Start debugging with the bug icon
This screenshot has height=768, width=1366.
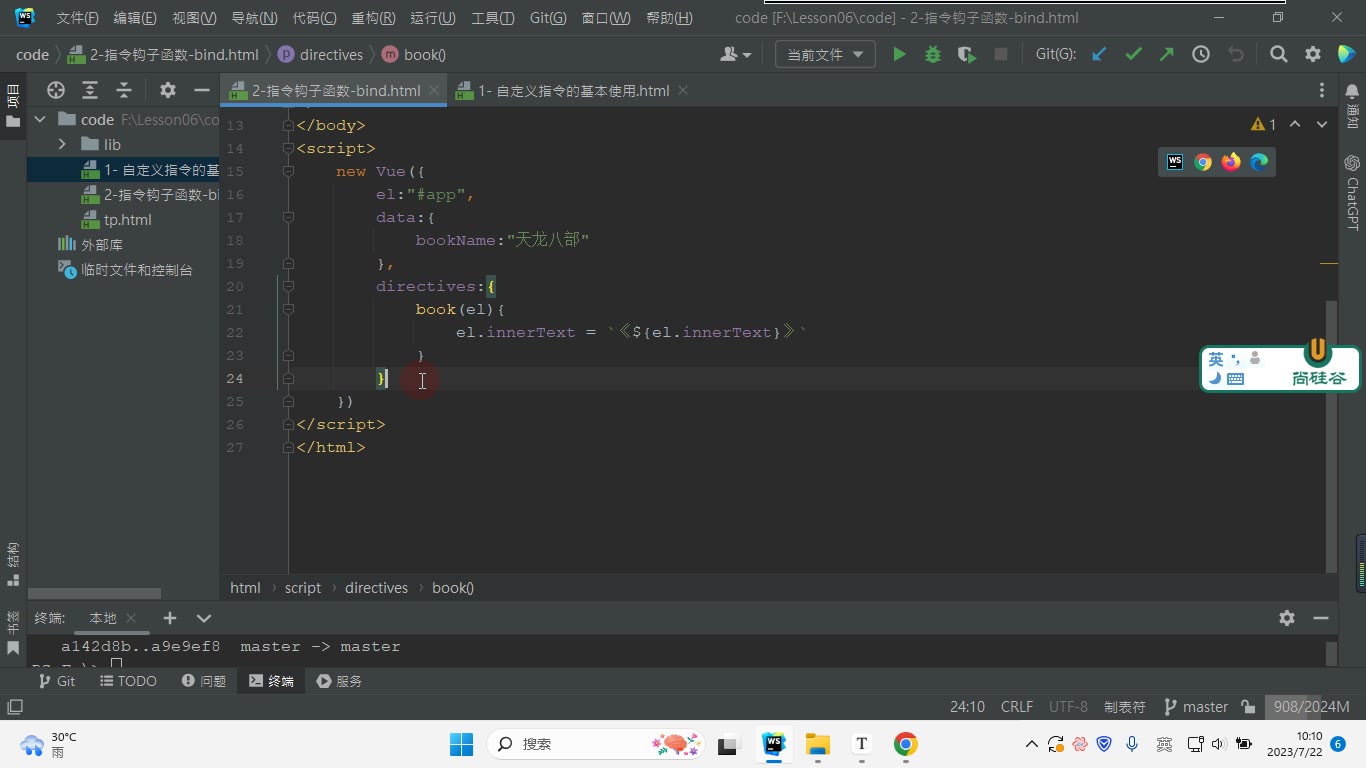pos(933,55)
